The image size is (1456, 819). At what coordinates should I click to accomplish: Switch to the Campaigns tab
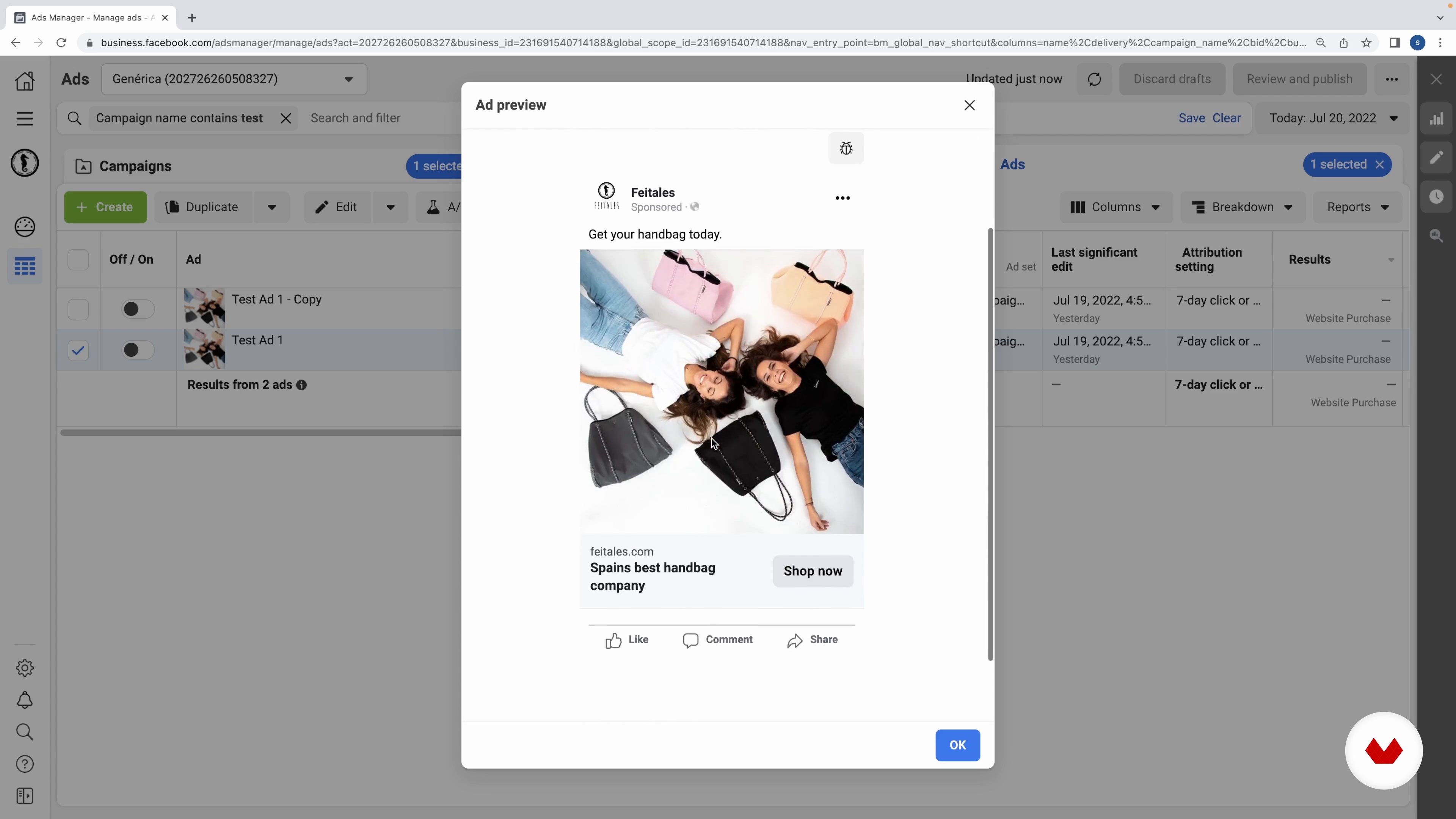(x=135, y=166)
